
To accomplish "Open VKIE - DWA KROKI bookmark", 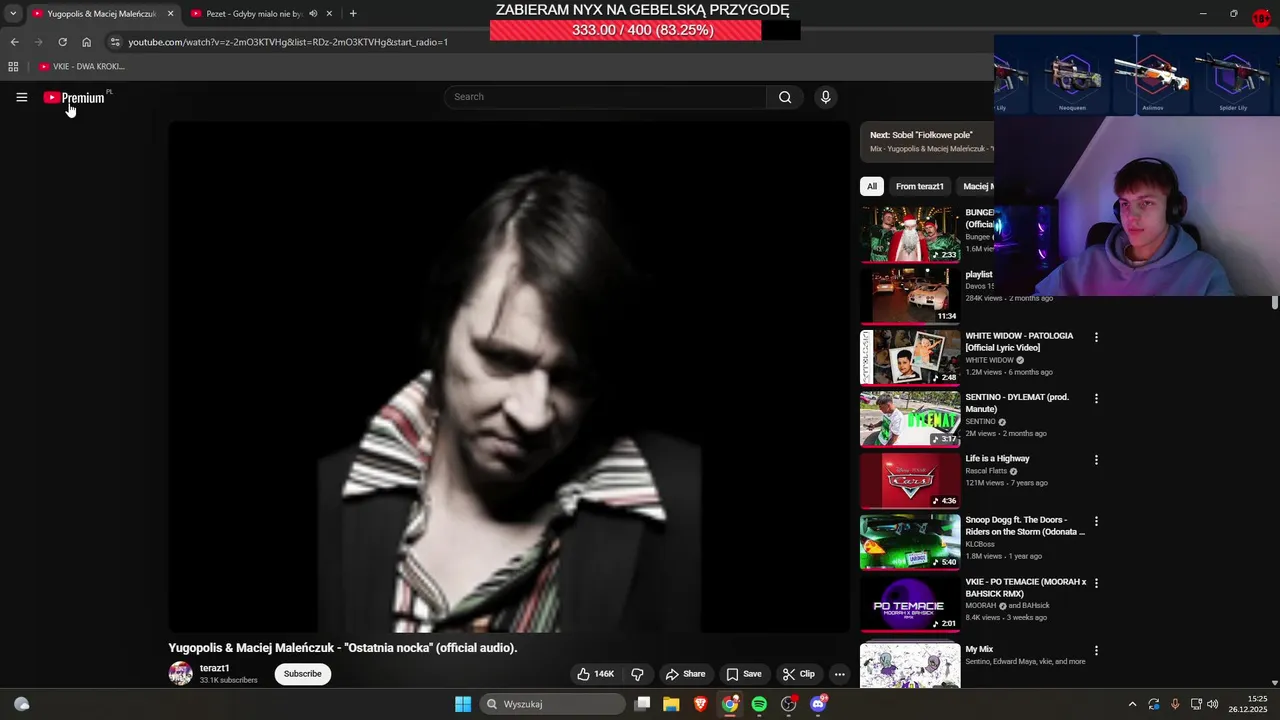I will click(82, 67).
